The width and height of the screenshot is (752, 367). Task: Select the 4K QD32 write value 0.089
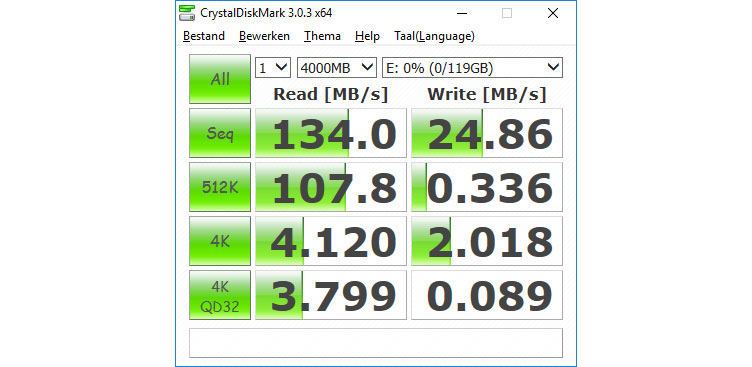[487, 295]
